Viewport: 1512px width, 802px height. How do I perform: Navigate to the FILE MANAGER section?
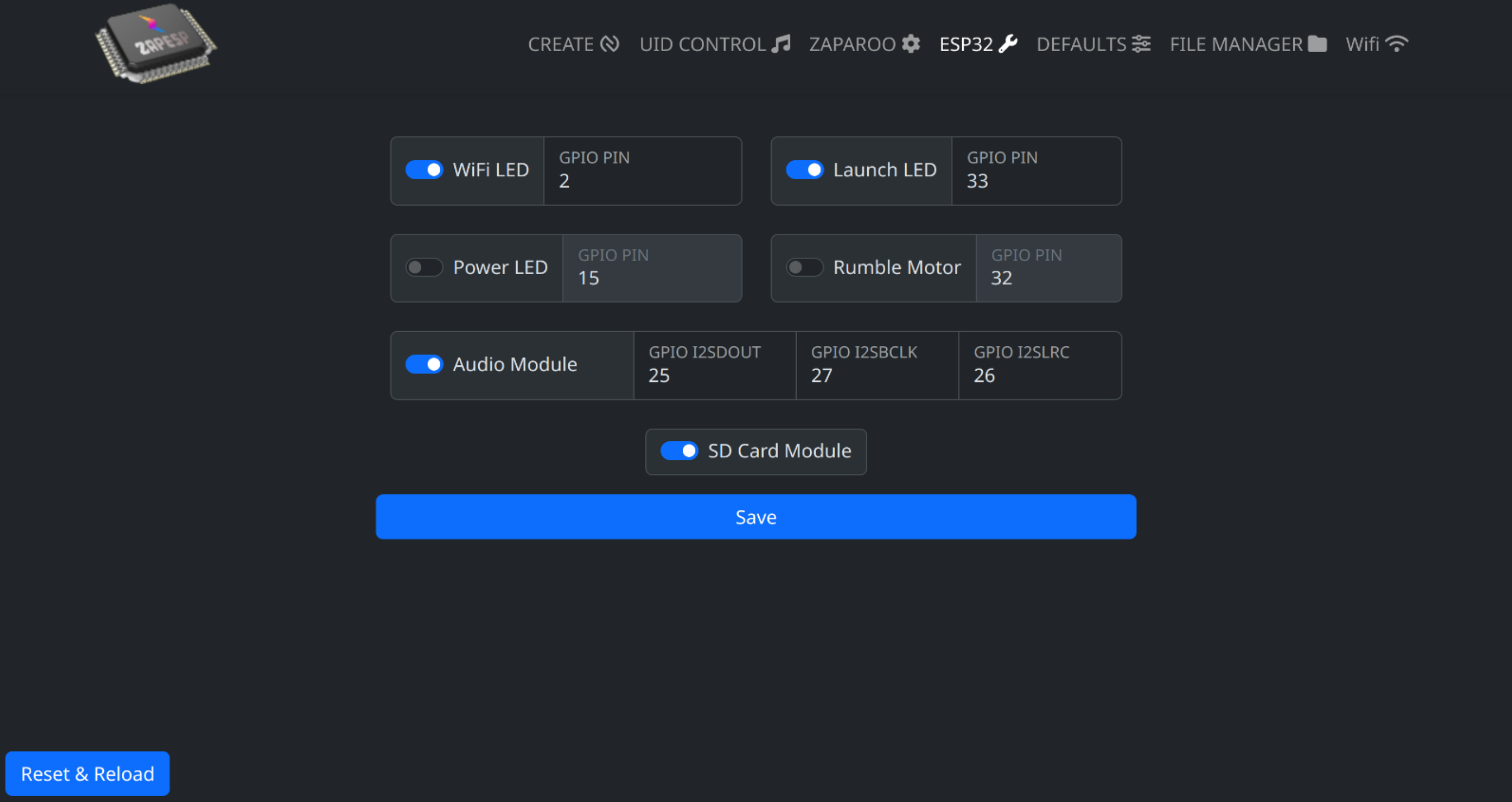click(x=1236, y=43)
